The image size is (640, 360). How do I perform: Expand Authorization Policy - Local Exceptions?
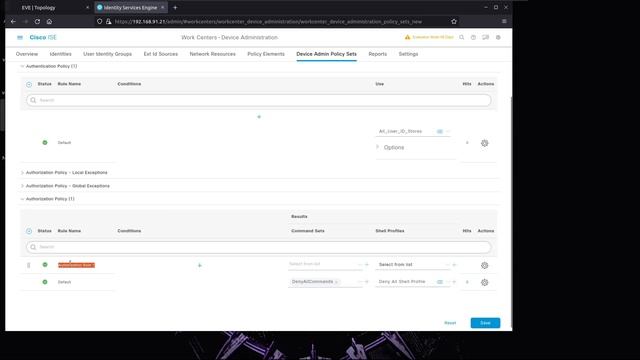[x=22, y=173]
